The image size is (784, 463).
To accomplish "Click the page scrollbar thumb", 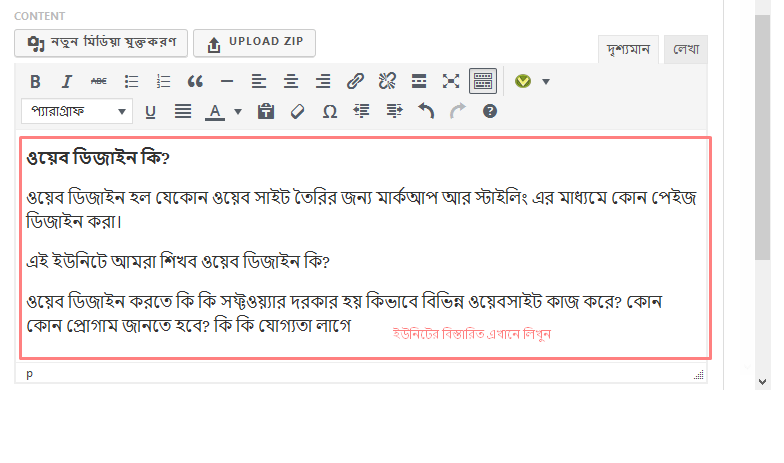I will coord(762,138).
